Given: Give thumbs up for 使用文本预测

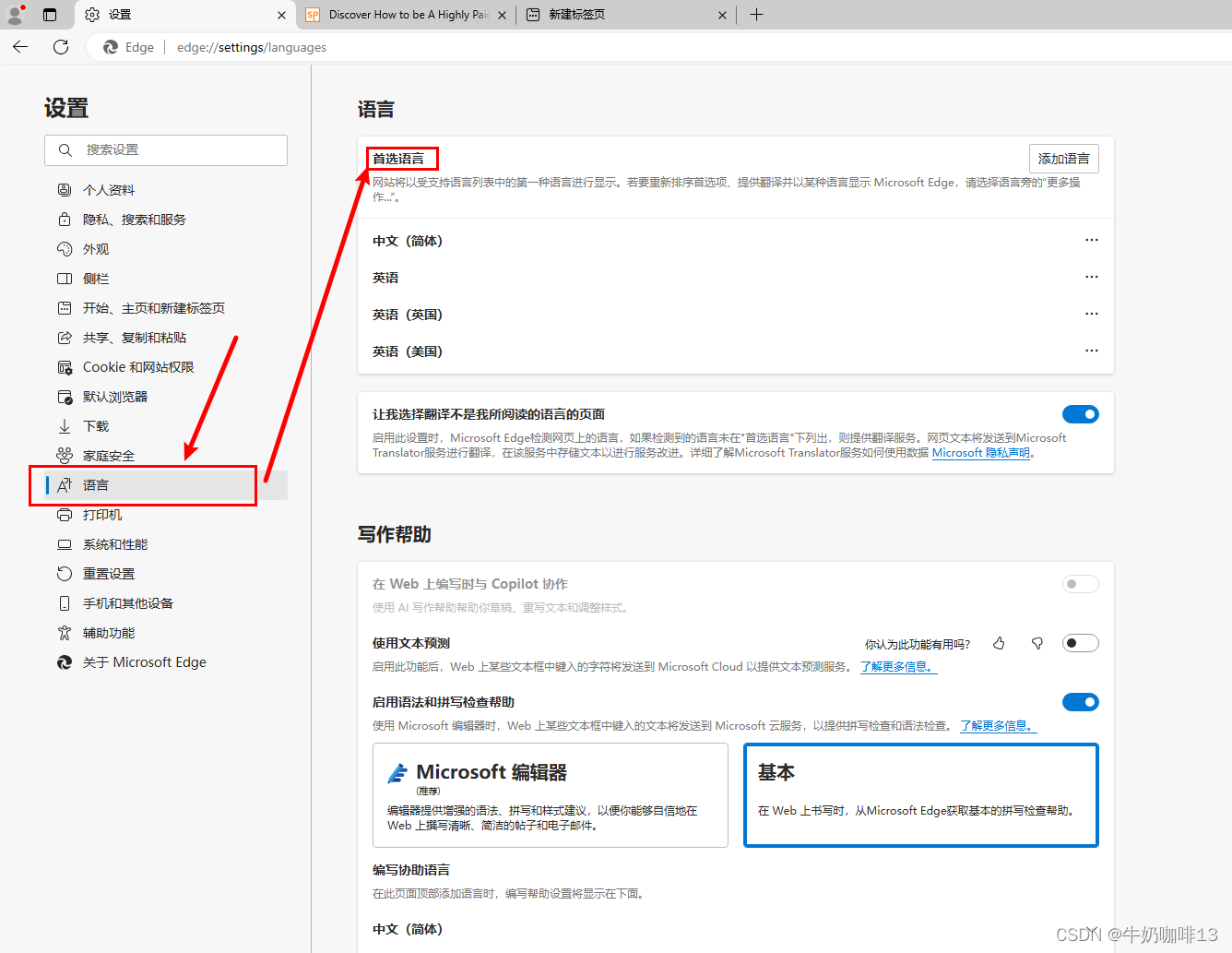Looking at the screenshot, I should pyautogui.click(x=999, y=643).
